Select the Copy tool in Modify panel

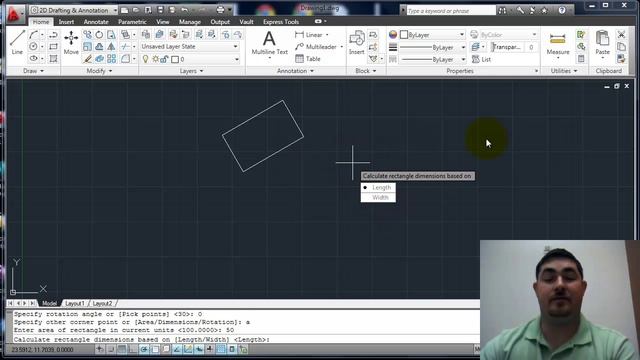point(87,35)
